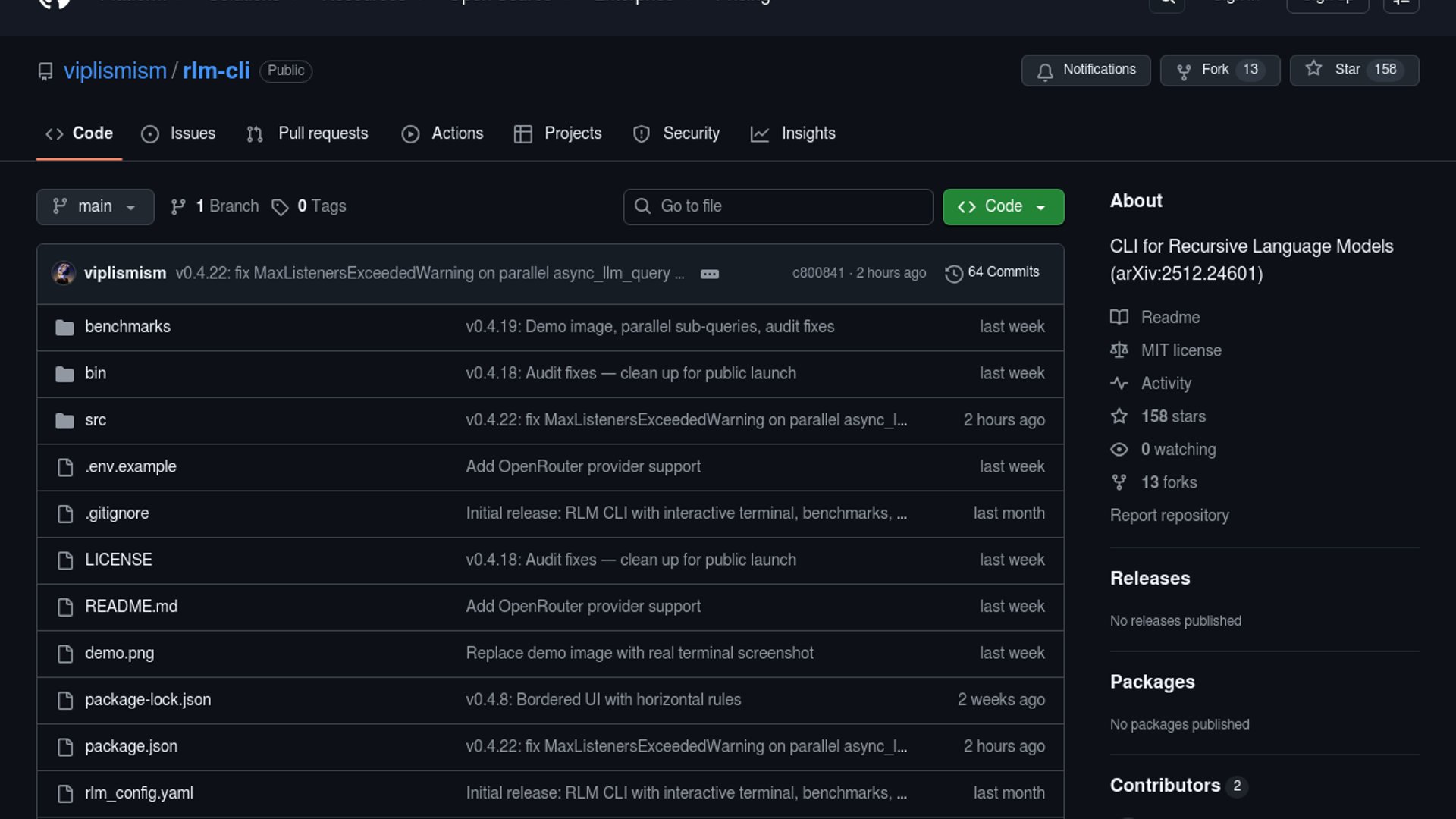1456x819 pixels.
Task: Open the src folder
Action: point(96,420)
